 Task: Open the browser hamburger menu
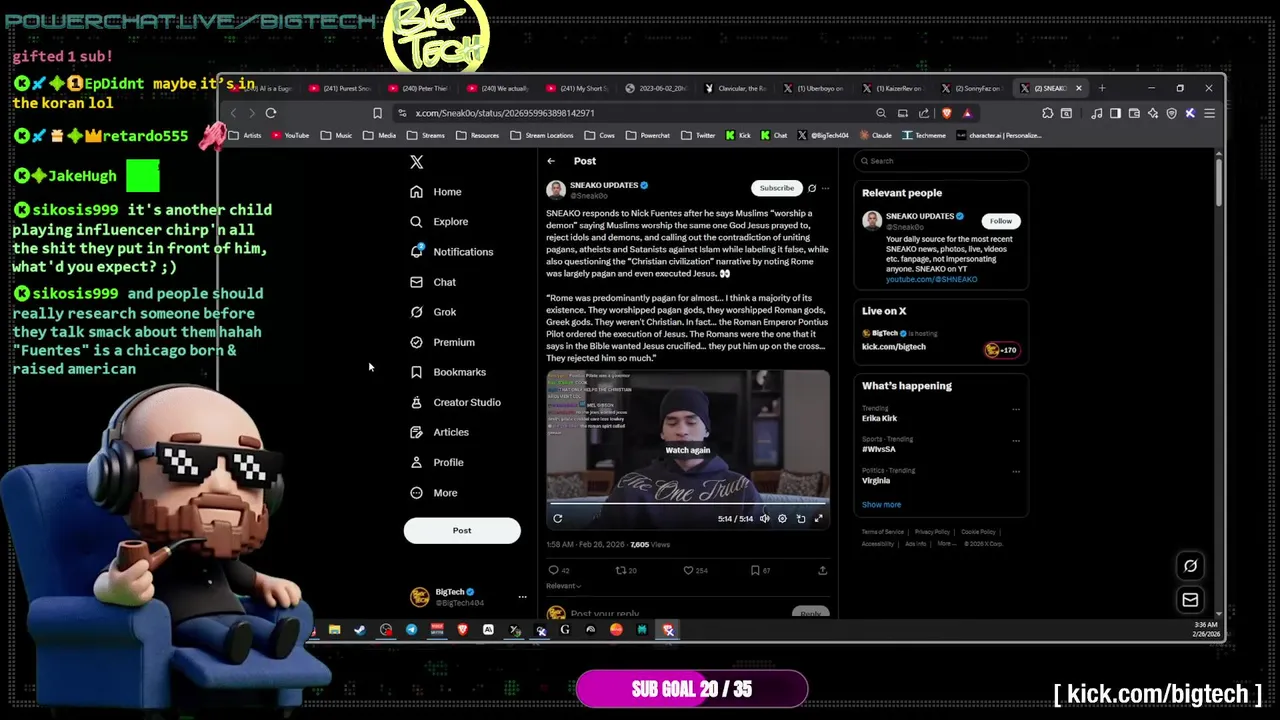click(1209, 113)
